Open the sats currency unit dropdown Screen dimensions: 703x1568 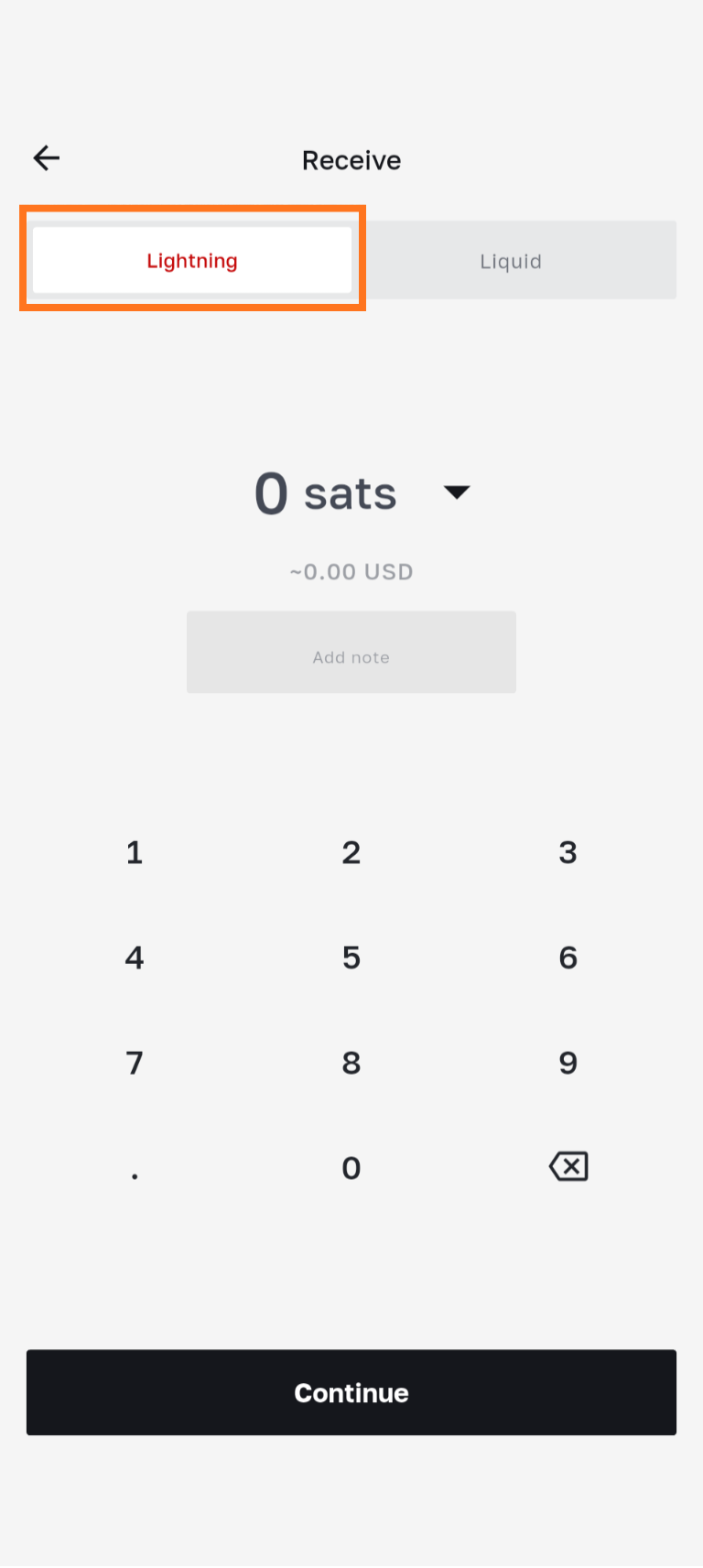[456, 492]
